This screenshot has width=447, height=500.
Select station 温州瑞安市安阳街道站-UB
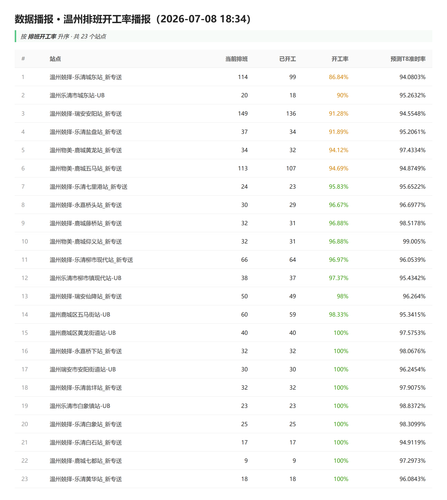(x=83, y=370)
